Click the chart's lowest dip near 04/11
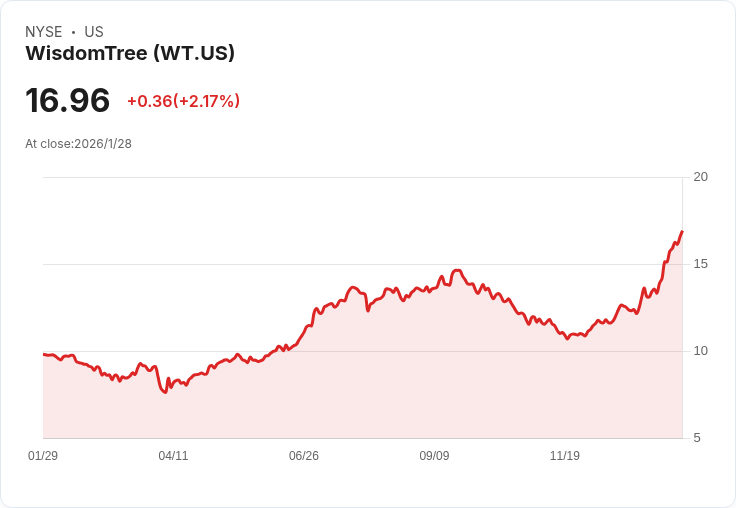The width and height of the screenshot is (736, 508). click(165, 392)
